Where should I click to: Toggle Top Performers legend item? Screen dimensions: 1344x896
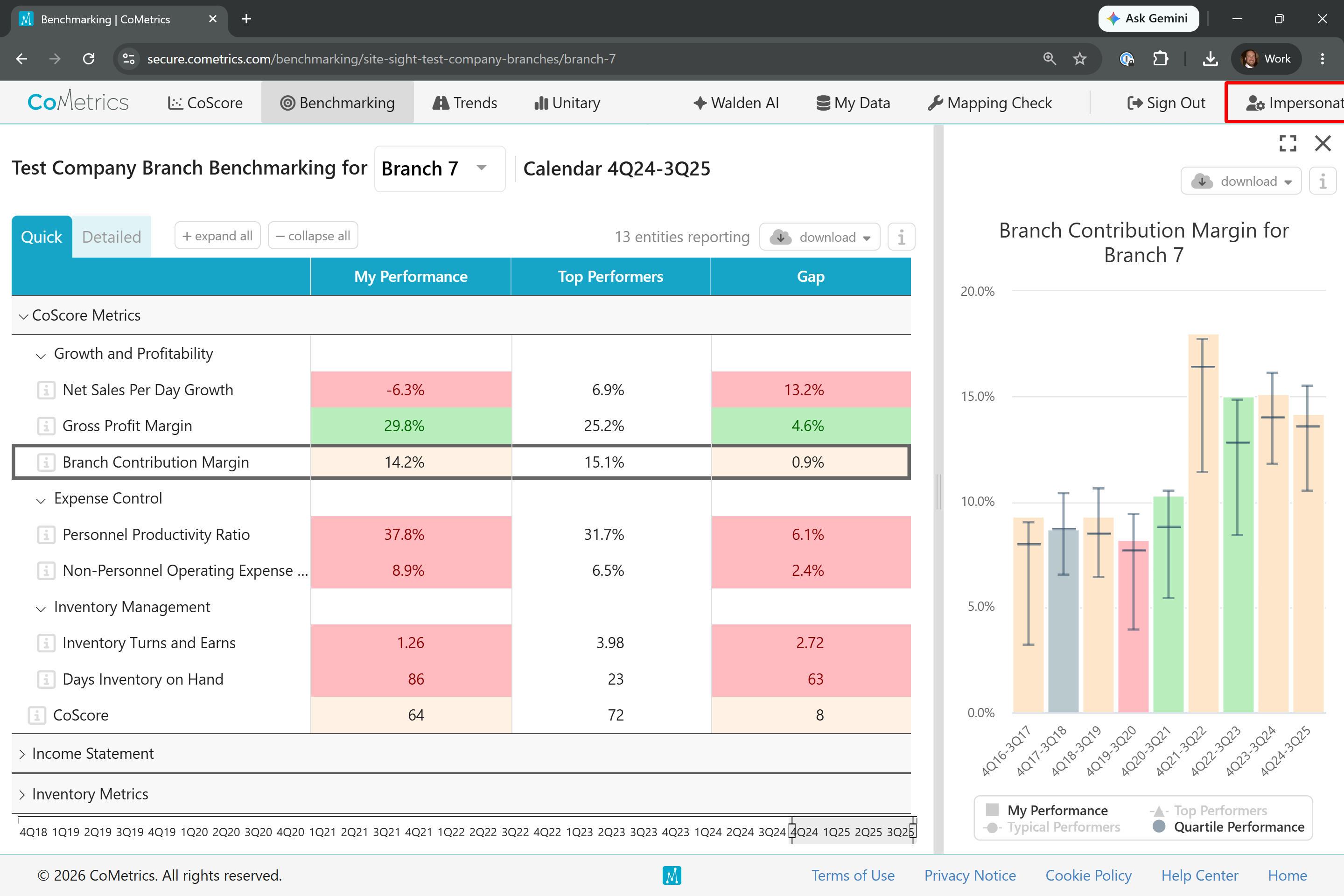pos(1208,810)
